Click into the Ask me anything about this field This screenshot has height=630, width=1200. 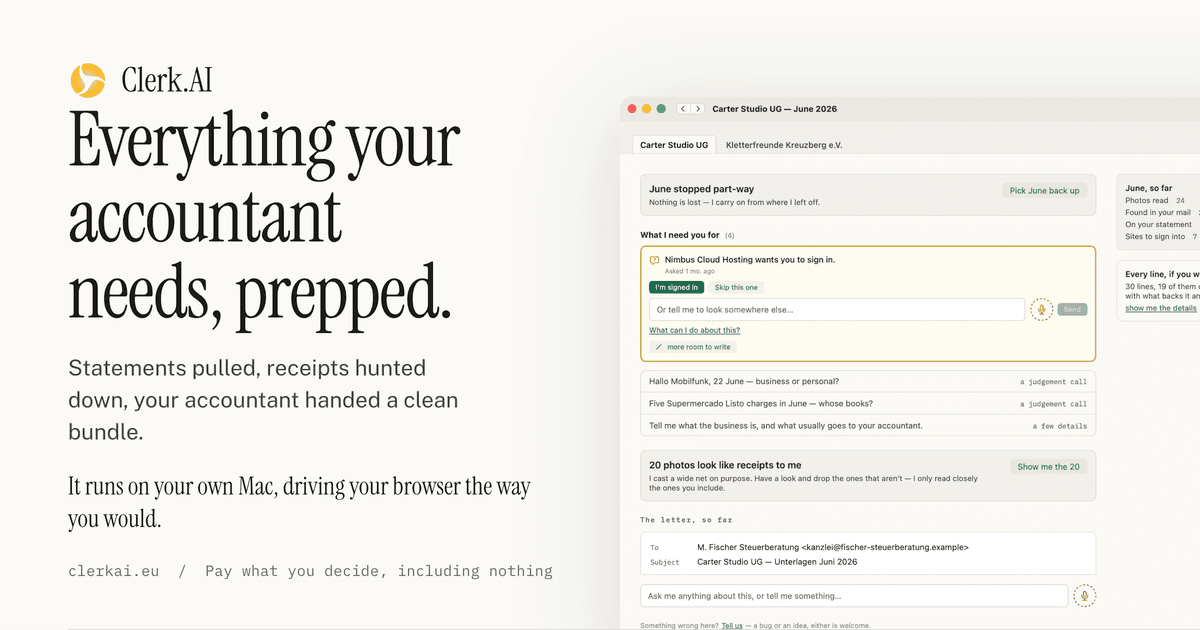click(x=854, y=596)
